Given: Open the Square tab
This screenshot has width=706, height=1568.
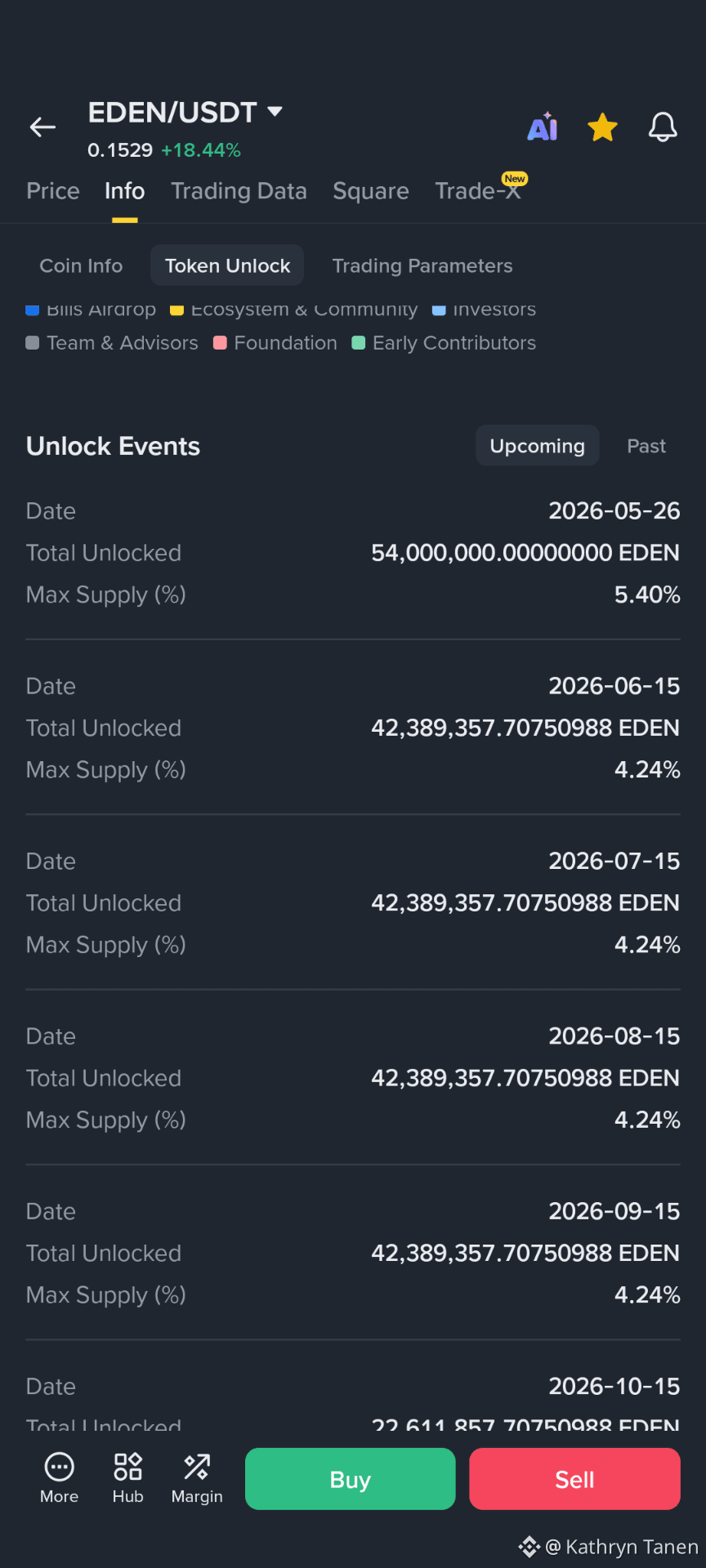Looking at the screenshot, I should [x=371, y=191].
